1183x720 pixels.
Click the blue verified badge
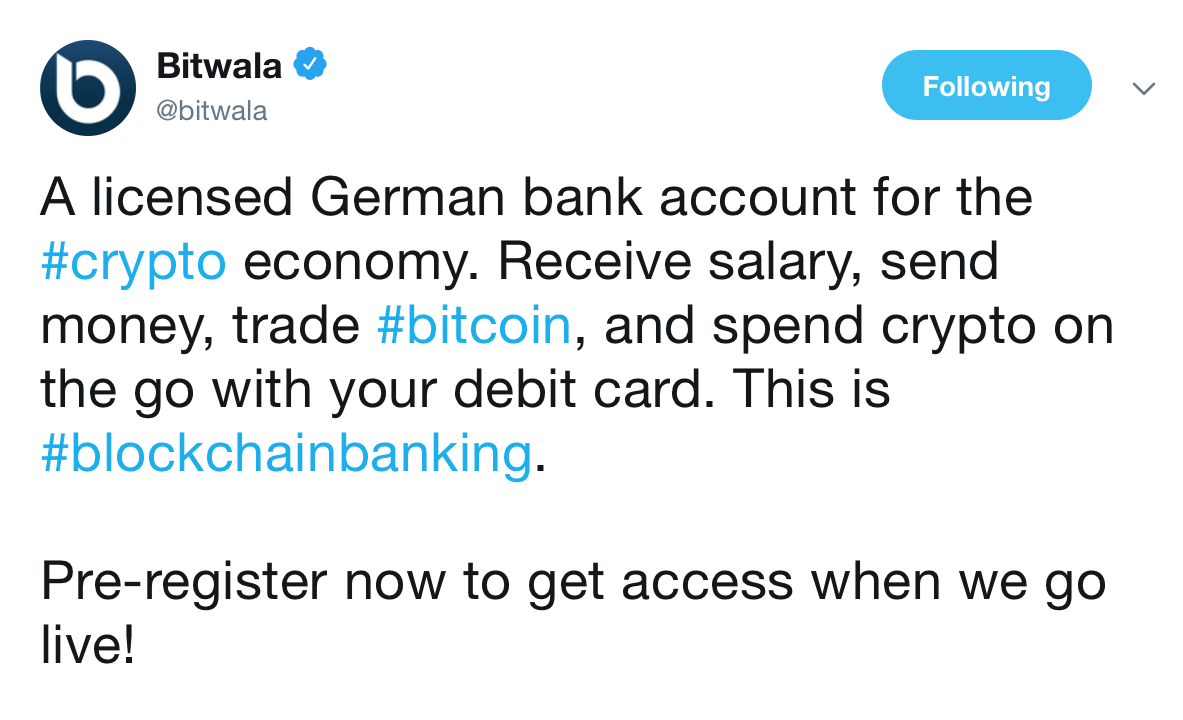[x=309, y=64]
